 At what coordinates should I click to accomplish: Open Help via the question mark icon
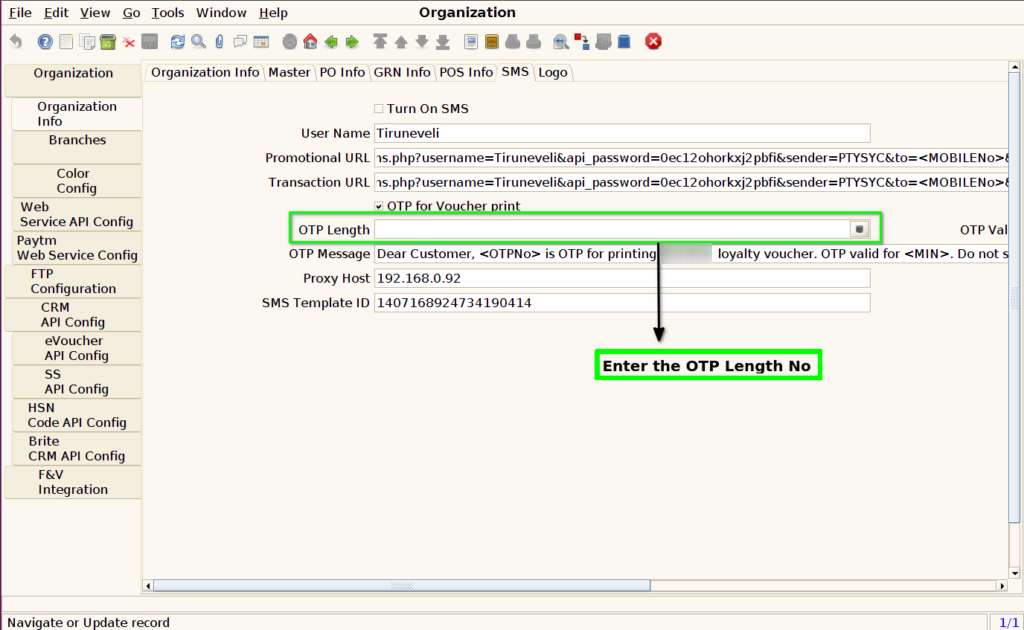pos(45,42)
